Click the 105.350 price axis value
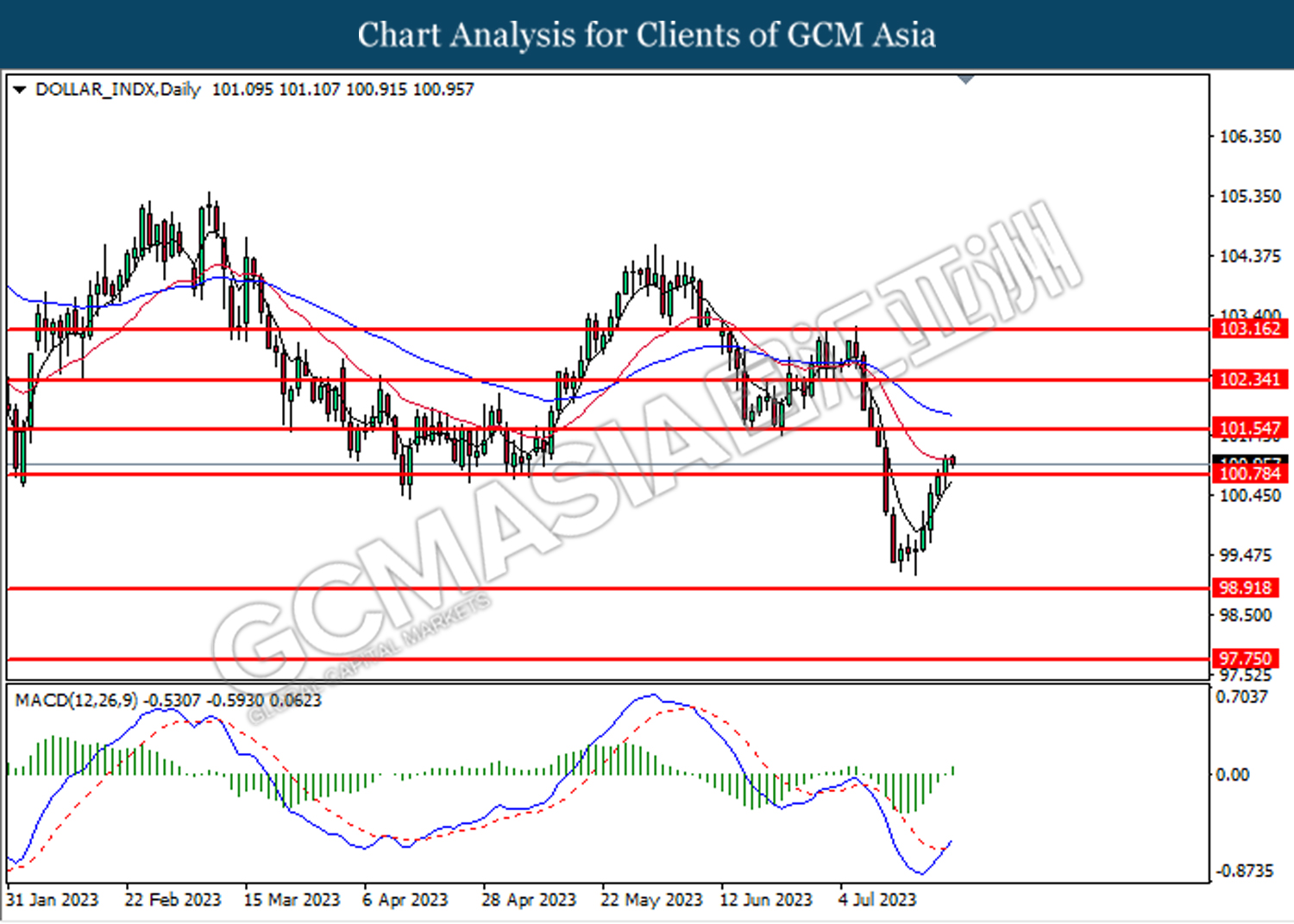This screenshot has width=1294, height=924. tap(1249, 196)
